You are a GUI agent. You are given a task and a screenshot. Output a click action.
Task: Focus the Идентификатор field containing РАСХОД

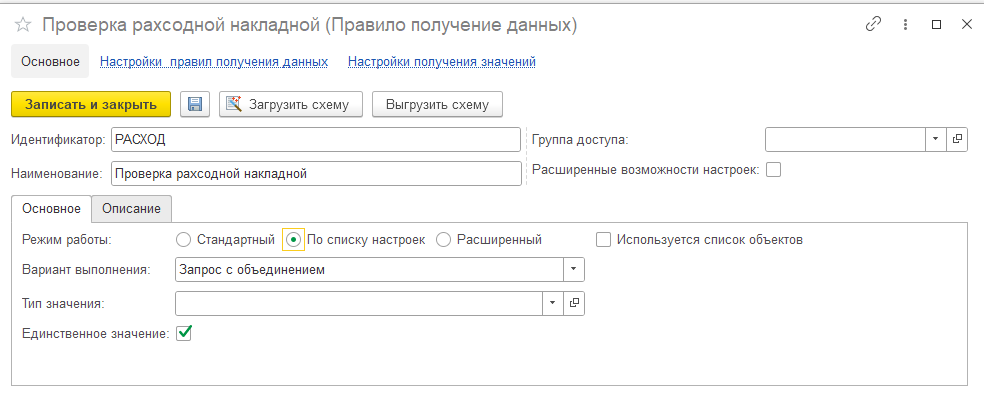[316, 139]
